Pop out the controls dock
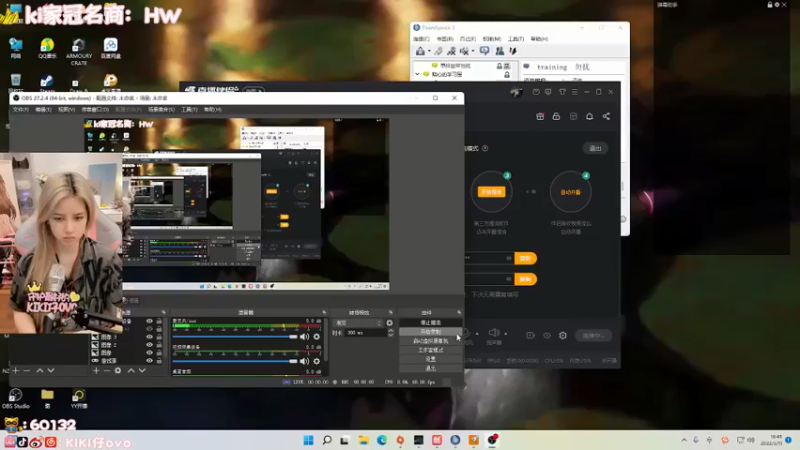 [x=459, y=312]
